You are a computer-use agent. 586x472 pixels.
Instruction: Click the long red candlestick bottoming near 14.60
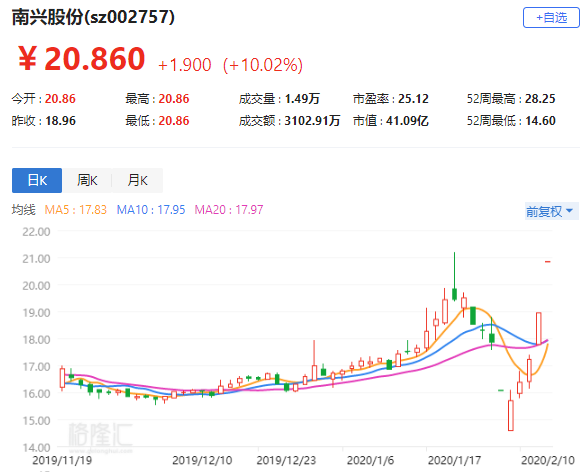pyautogui.click(x=511, y=410)
